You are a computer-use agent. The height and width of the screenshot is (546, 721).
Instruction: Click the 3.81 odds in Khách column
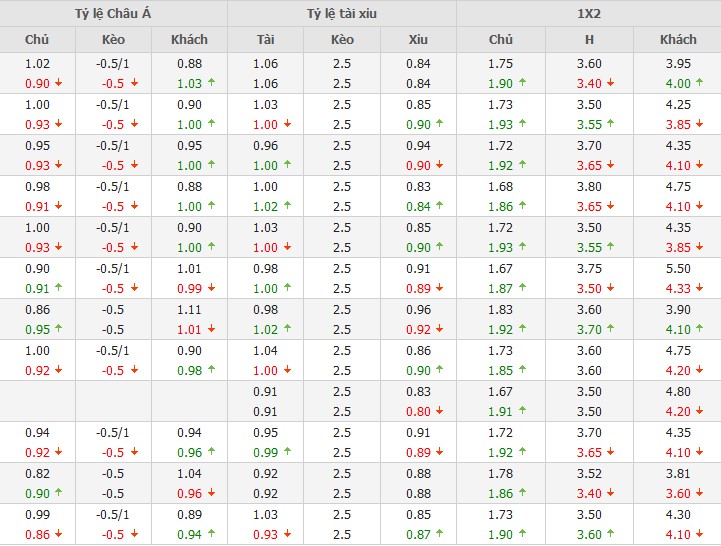coord(678,473)
